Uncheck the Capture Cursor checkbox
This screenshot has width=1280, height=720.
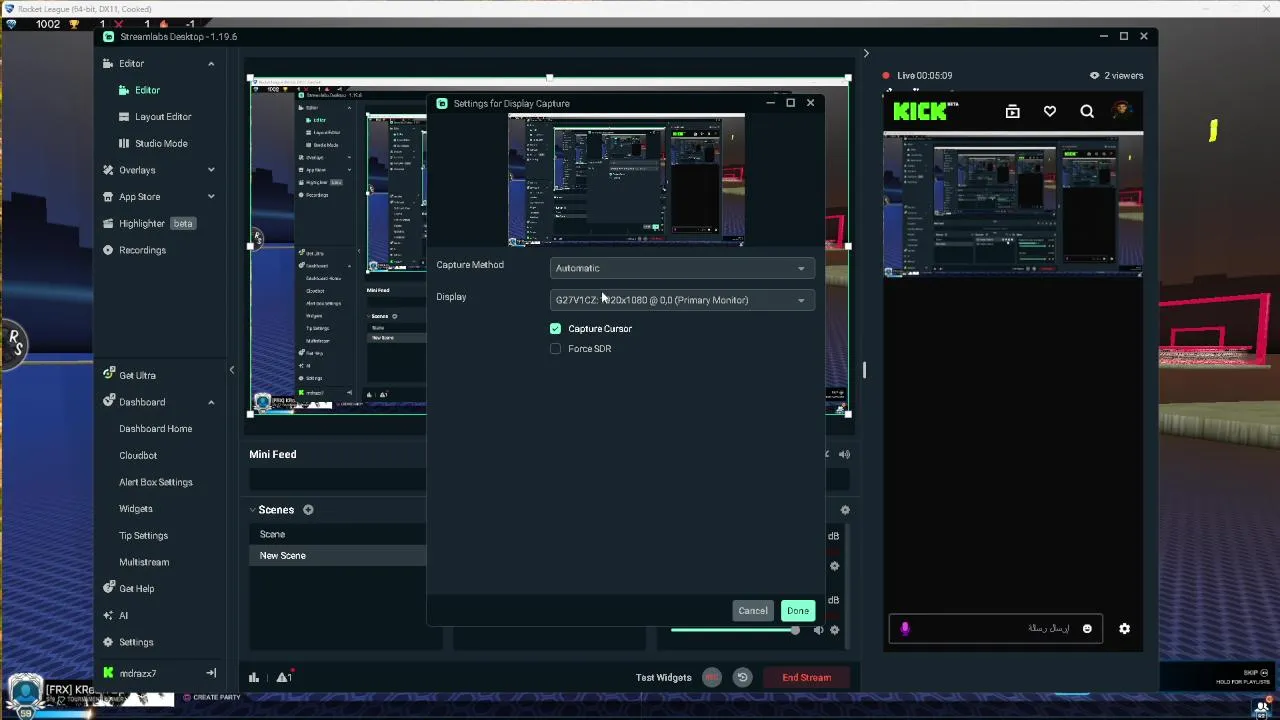(555, 328)
